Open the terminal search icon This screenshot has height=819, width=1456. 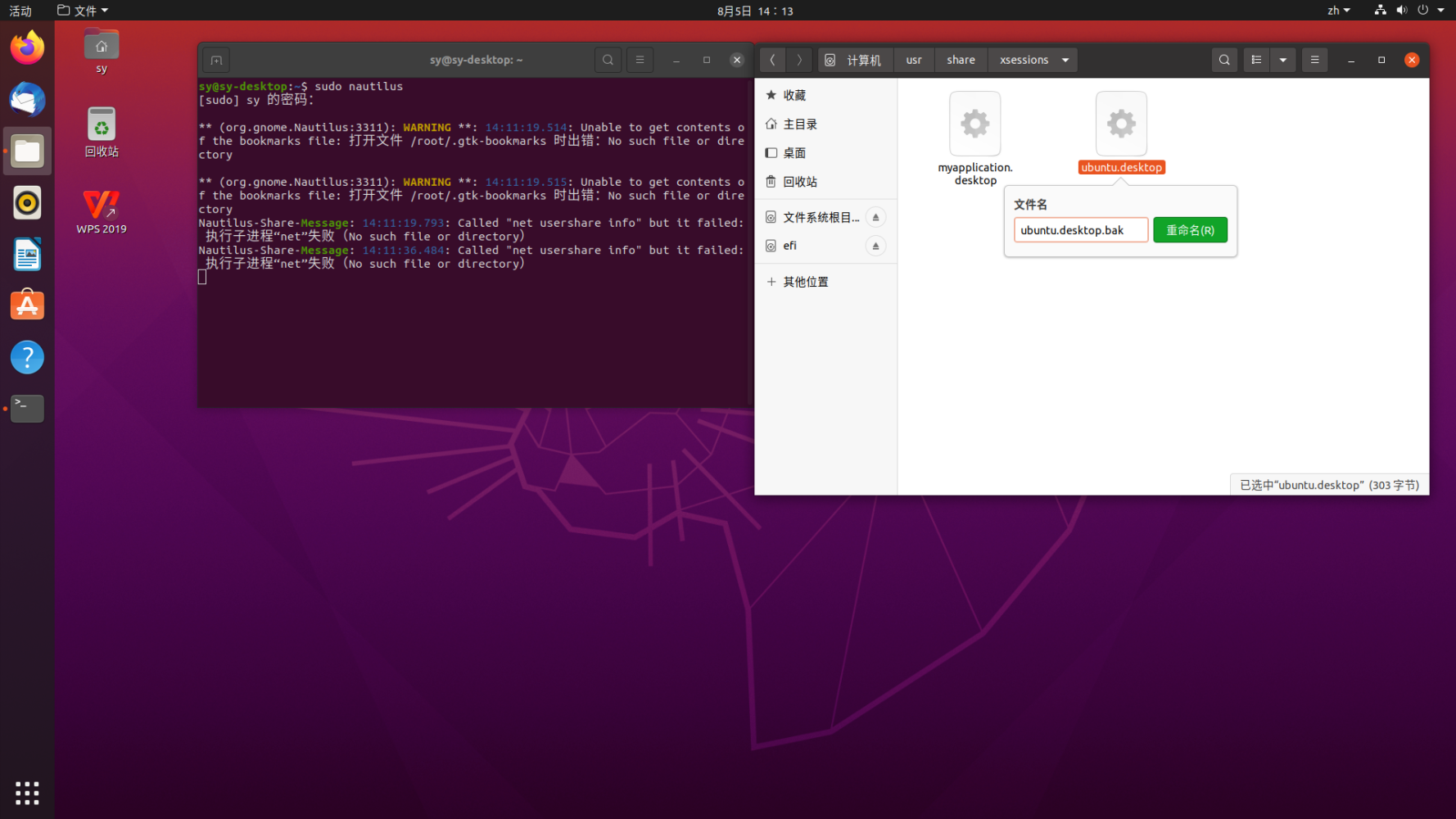click(x=608, y=60)
